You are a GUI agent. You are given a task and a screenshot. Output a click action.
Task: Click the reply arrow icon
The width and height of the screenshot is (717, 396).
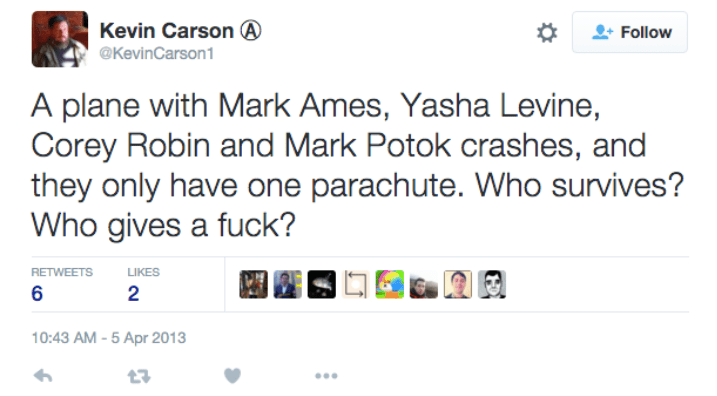[x=43, y=376]
